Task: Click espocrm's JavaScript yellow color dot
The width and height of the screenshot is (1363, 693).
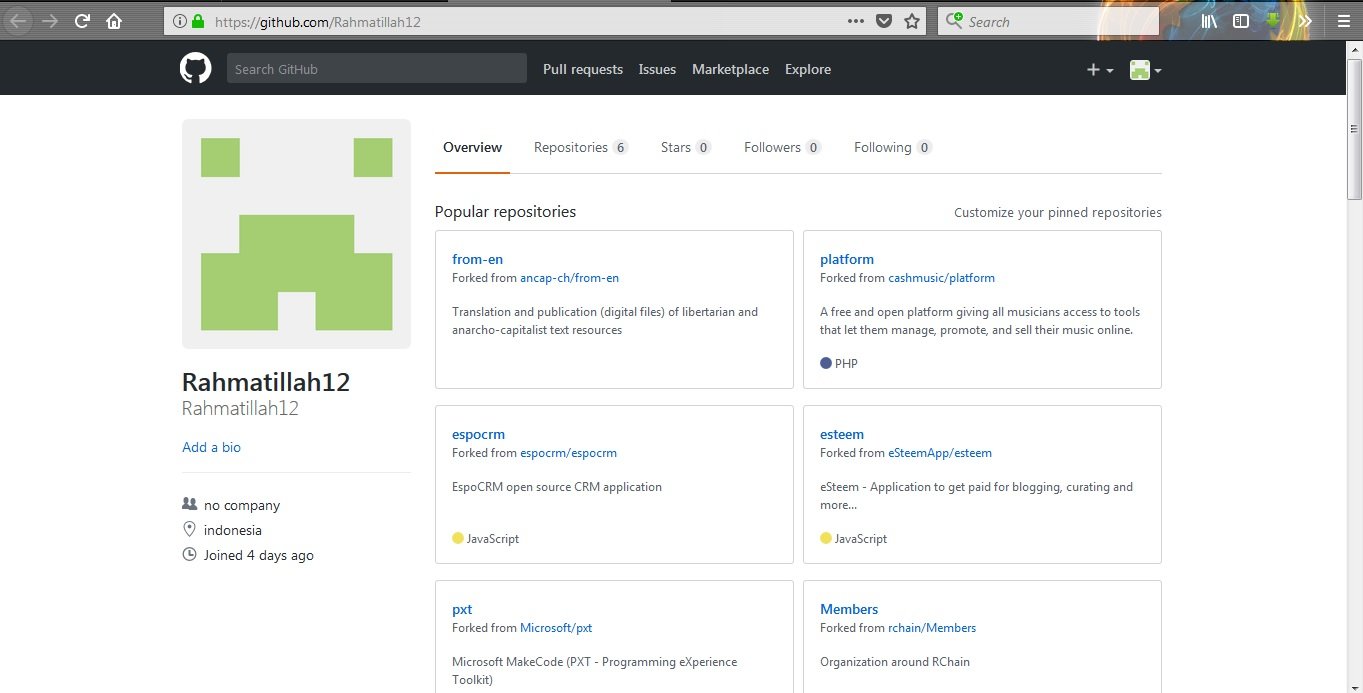Action: 458,538
